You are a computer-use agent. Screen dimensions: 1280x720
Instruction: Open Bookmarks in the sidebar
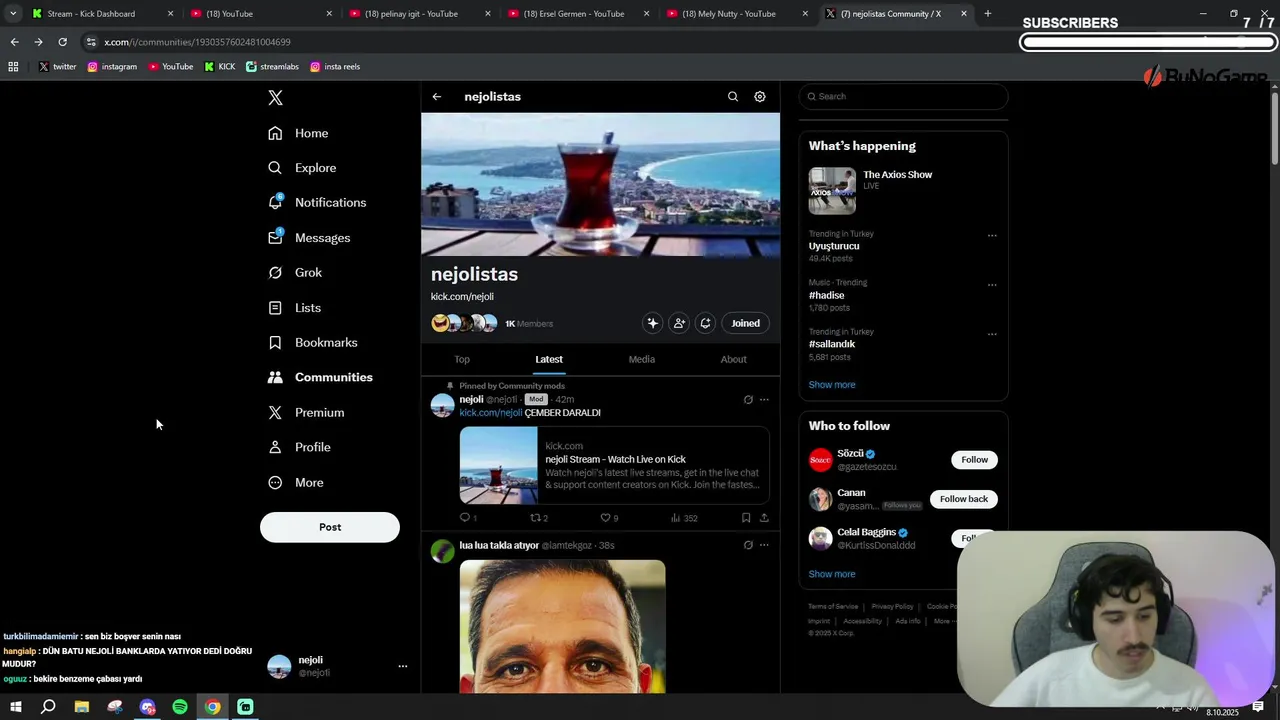coord(312,342)
